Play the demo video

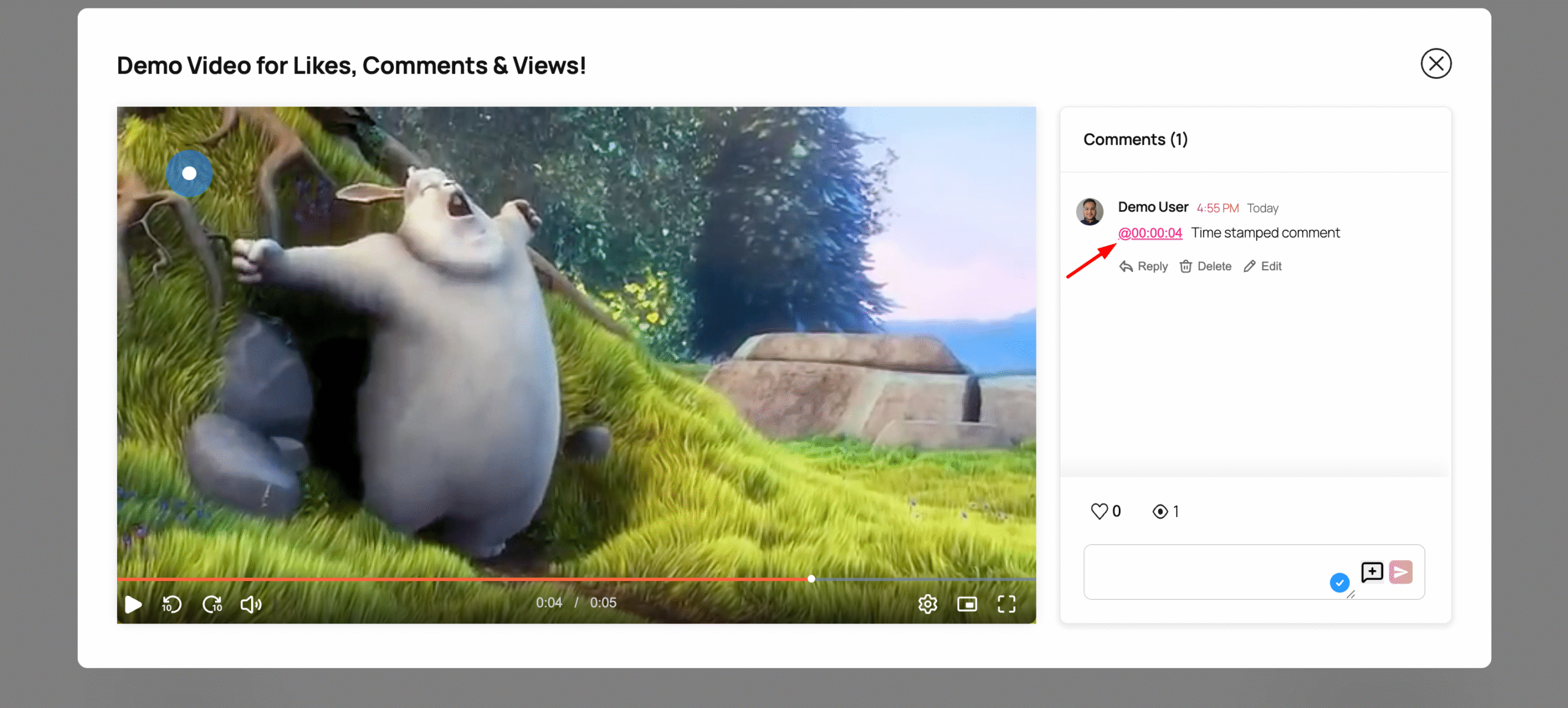coord(133,604)
